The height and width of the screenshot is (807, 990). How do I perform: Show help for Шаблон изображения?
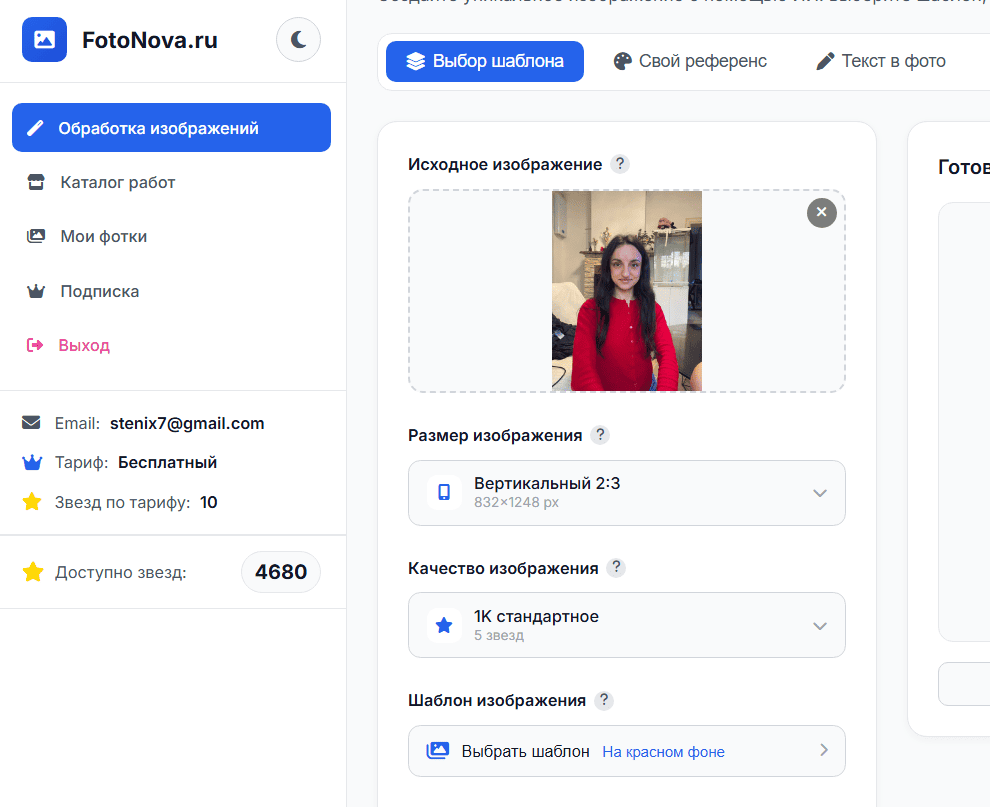point(603,700)
